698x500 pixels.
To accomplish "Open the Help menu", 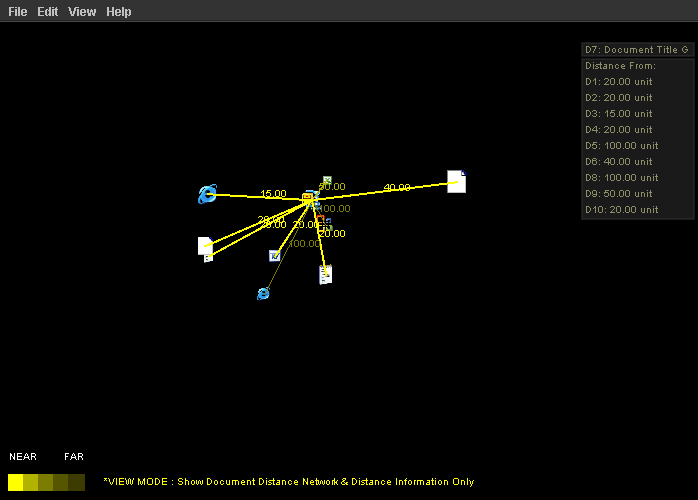I will (x=119, y=12).
